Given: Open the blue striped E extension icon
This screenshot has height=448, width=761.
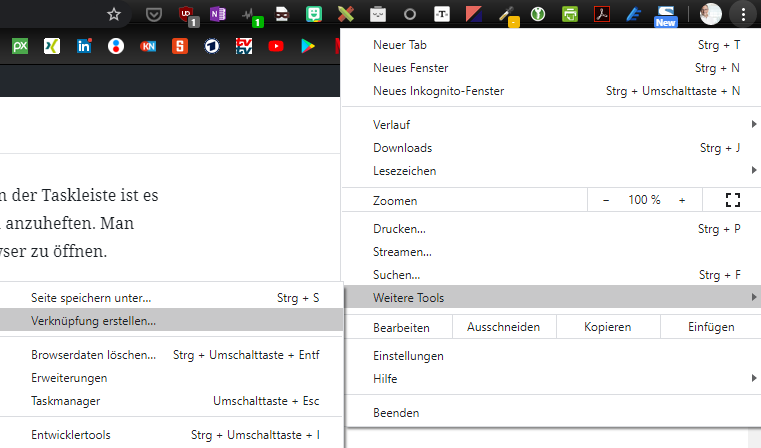Looking at the screenshot, I should (x=633, y=14).
